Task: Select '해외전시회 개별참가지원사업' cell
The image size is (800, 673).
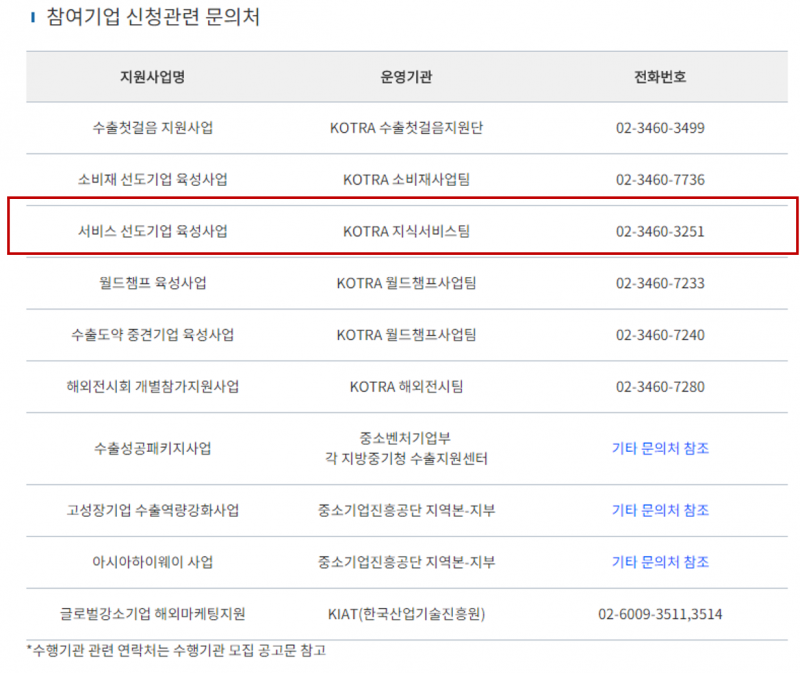Action: click(153, 387)
